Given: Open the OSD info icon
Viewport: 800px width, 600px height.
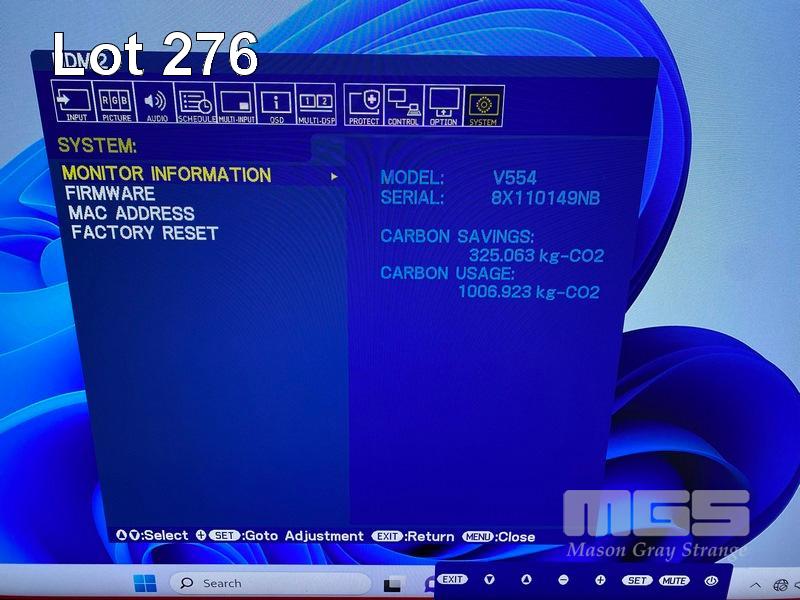Looking at the screenshot, I should 276,105.
